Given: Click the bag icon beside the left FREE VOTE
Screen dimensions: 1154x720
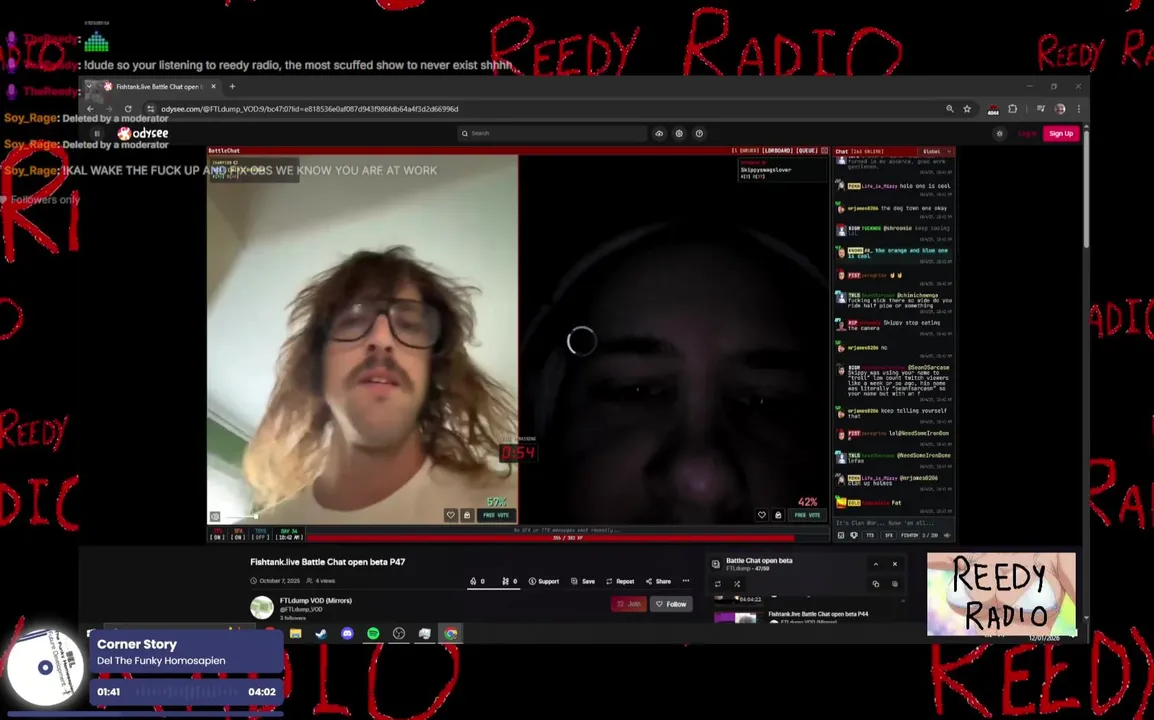Looking at the screenshot, I should pyautogui.click(x=467, y=515).
